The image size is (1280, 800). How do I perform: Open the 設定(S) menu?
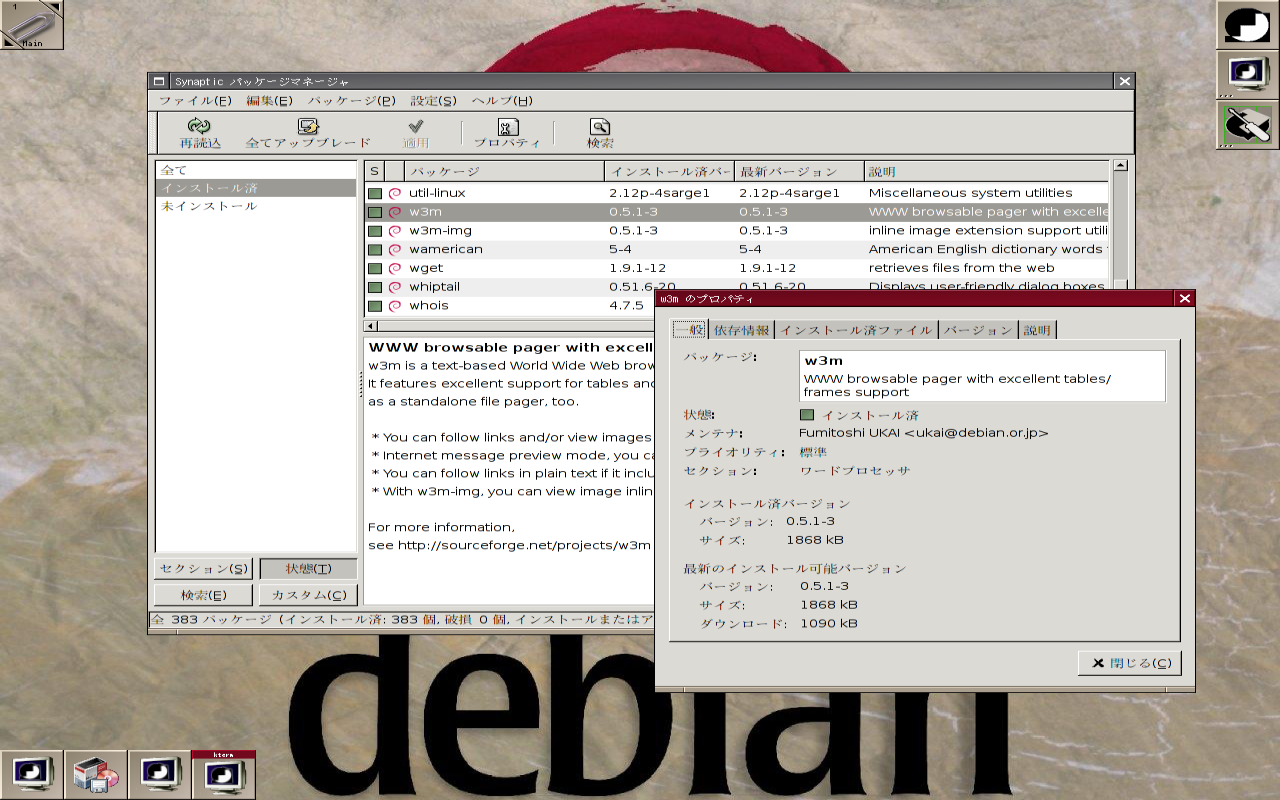click(x=433, y=101)
